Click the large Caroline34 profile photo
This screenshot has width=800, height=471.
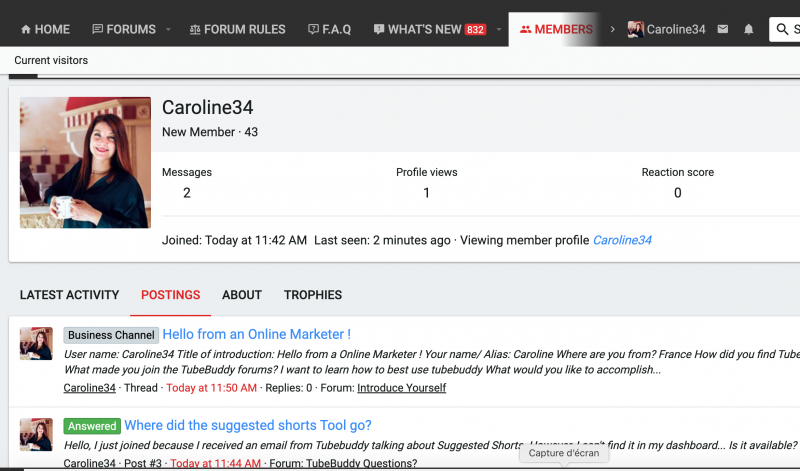pyautogui.click(x=85, y=163)
